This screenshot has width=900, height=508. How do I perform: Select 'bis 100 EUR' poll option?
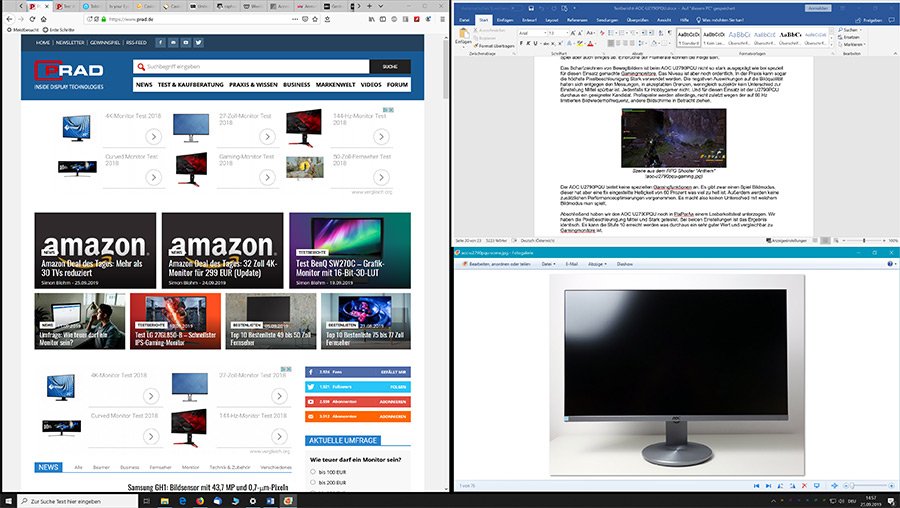point(313,472)
